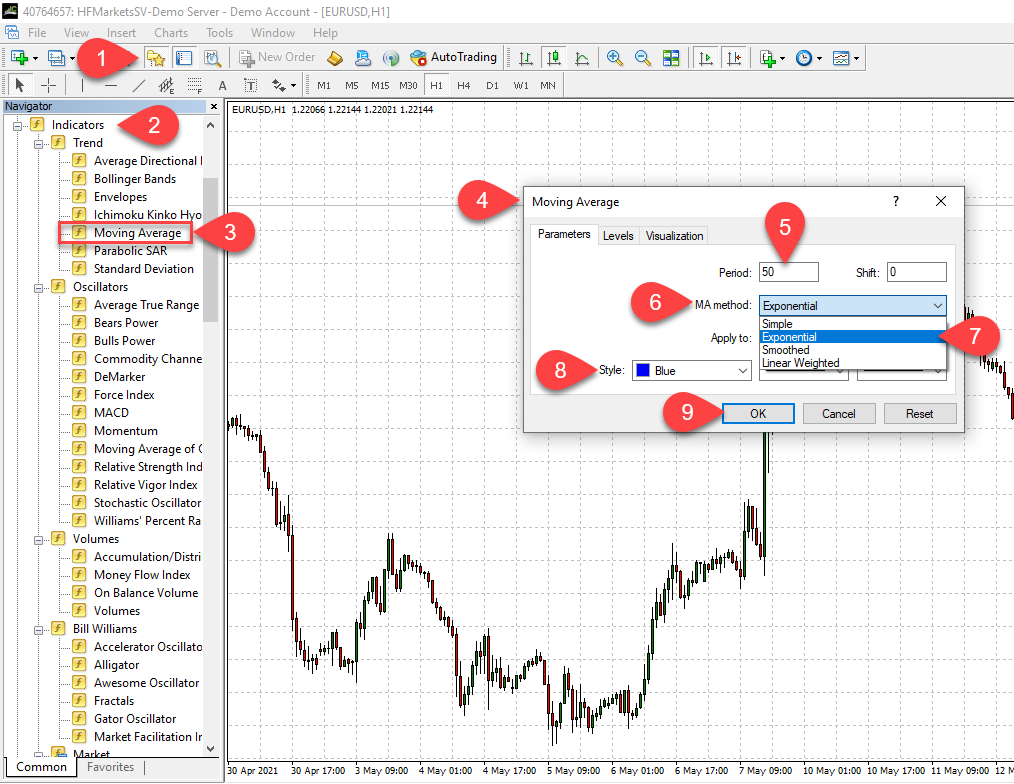Screen dimensions: 1014x784
Task: Toggle the AutoTrading button
Action: click(453, 58)
